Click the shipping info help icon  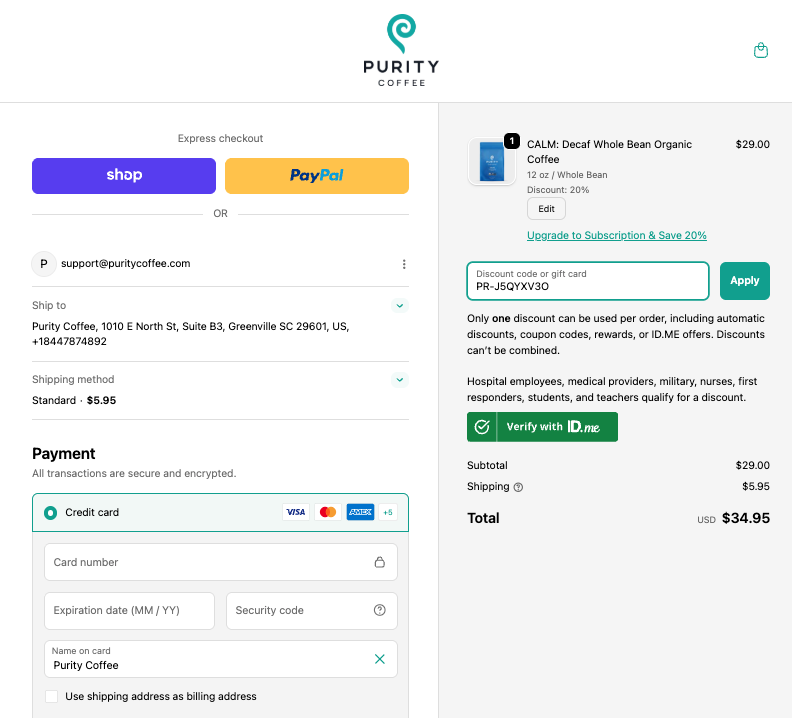pos(518,487)
